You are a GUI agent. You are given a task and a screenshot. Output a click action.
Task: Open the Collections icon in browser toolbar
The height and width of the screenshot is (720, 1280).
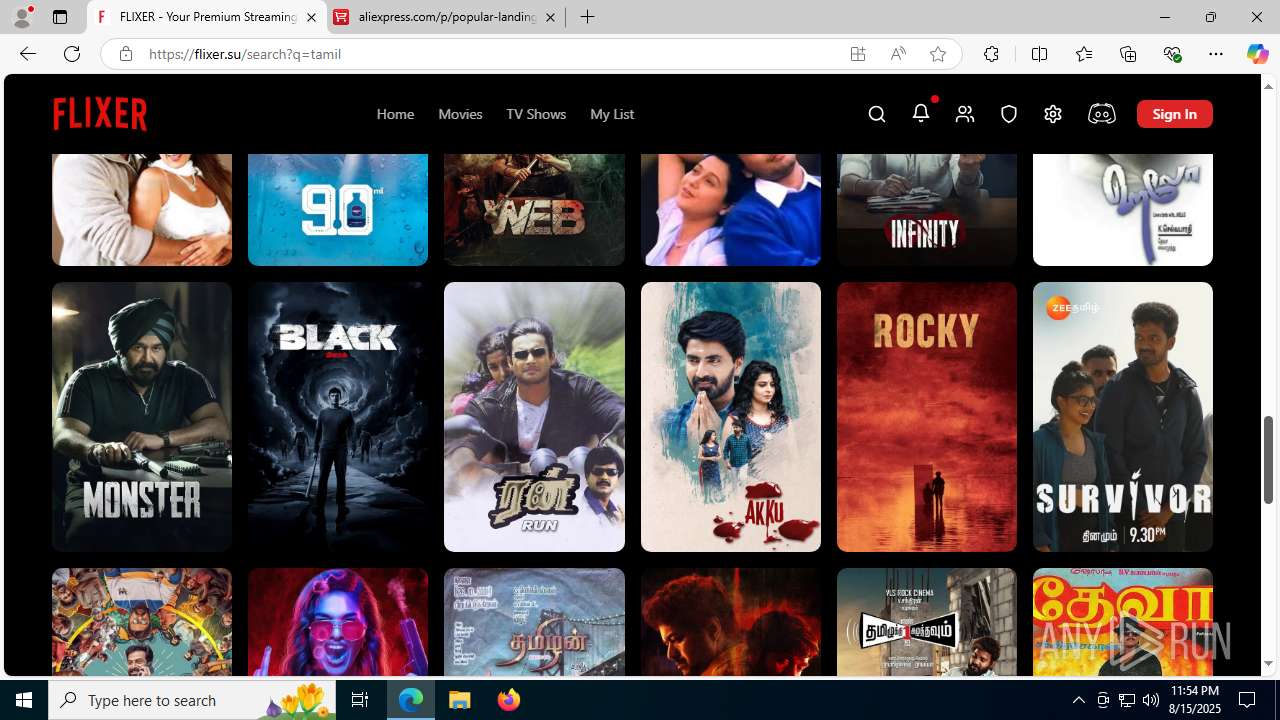(1128, 54)
